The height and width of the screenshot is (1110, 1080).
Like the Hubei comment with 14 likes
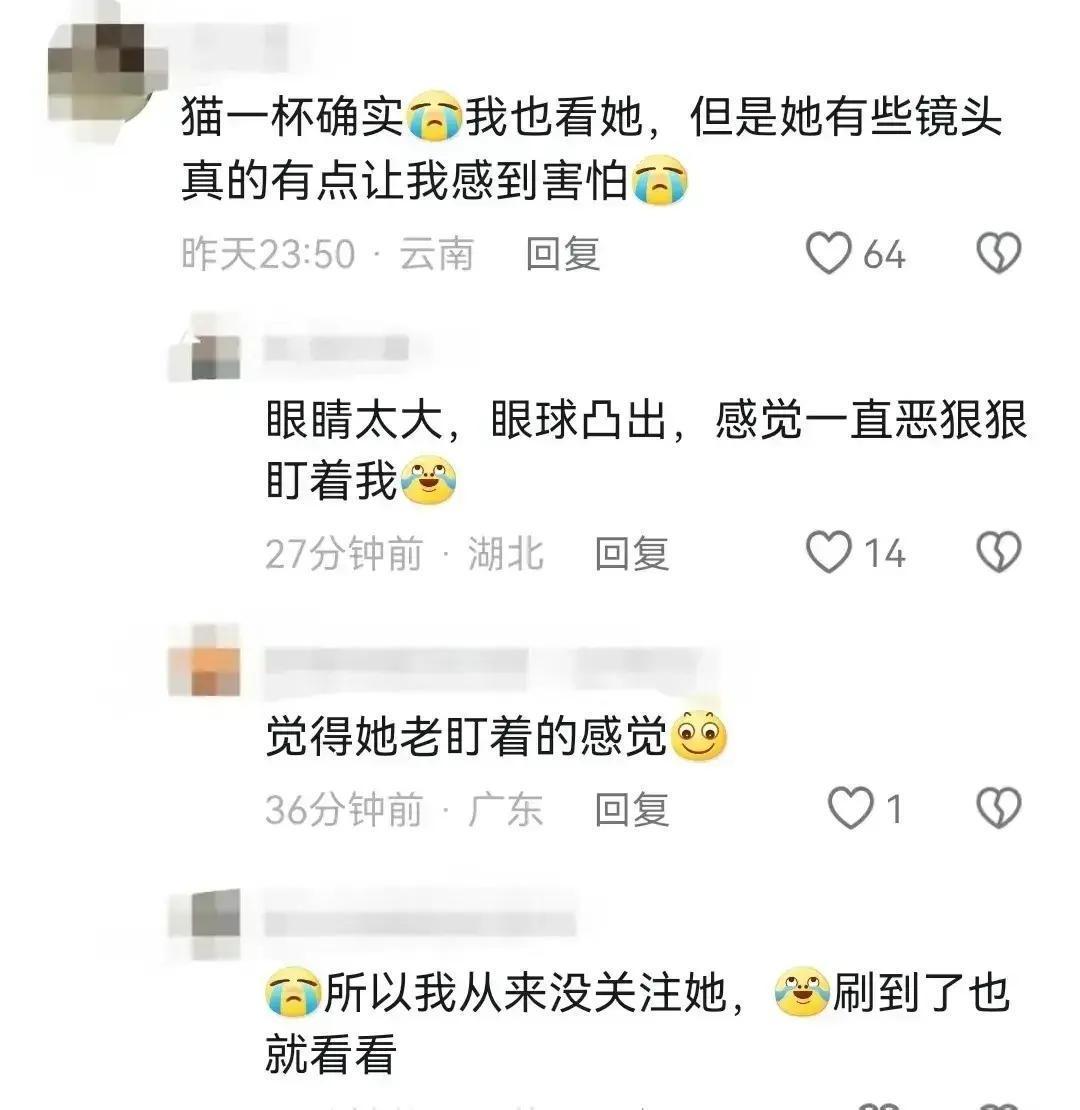(829, 552)
